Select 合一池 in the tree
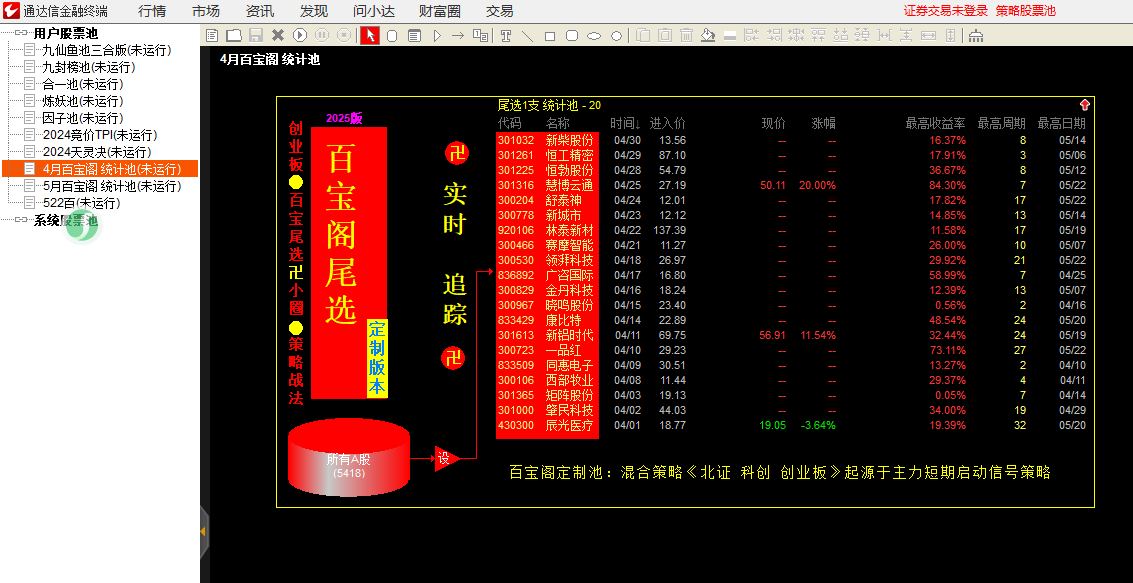The height and width of the screenshot is (583, 1133). pos(82,84)
